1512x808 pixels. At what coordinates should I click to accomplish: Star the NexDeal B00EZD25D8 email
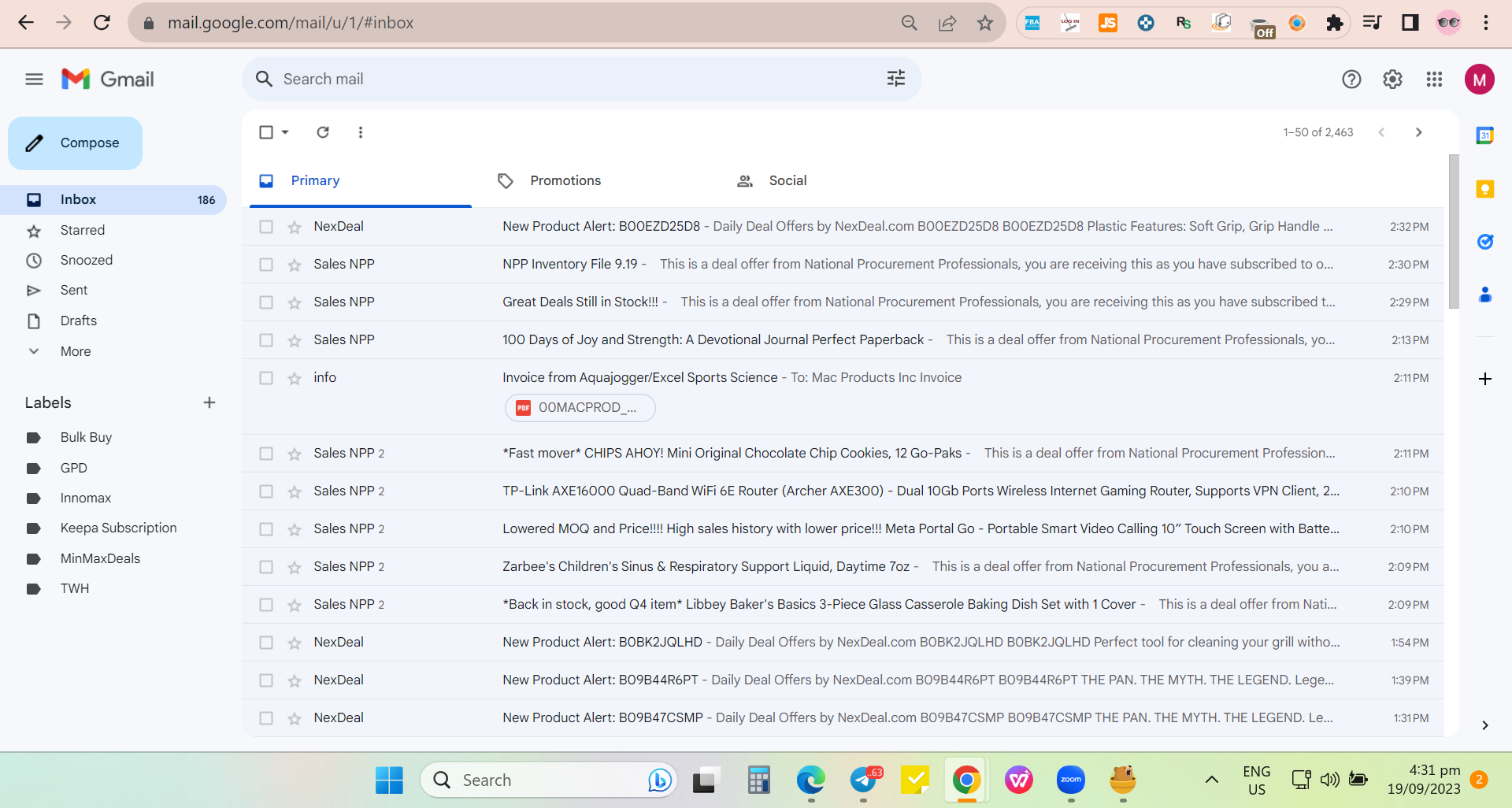point(295,227)
